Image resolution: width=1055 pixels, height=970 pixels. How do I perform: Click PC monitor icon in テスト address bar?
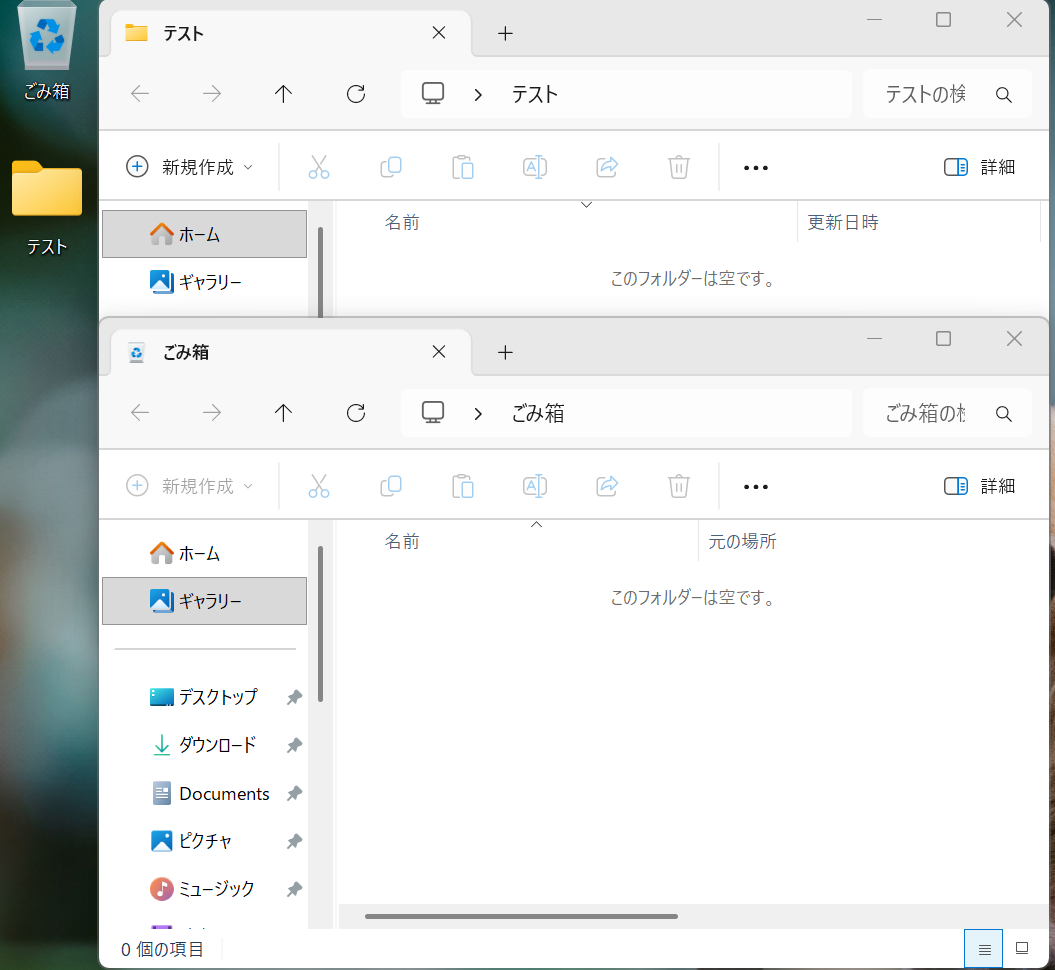[433, 94]
